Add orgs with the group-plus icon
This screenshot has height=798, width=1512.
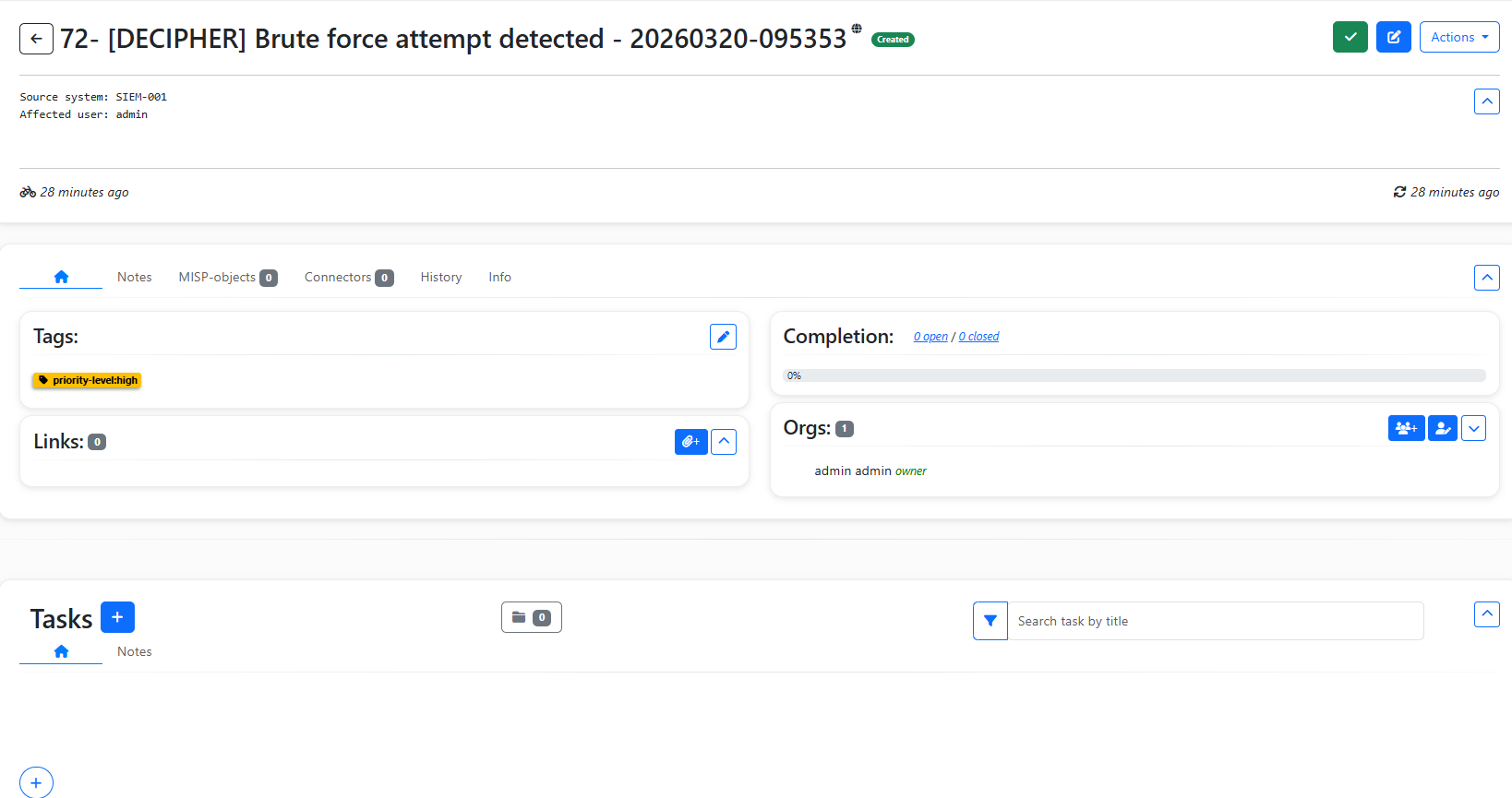pos(1406,428)
